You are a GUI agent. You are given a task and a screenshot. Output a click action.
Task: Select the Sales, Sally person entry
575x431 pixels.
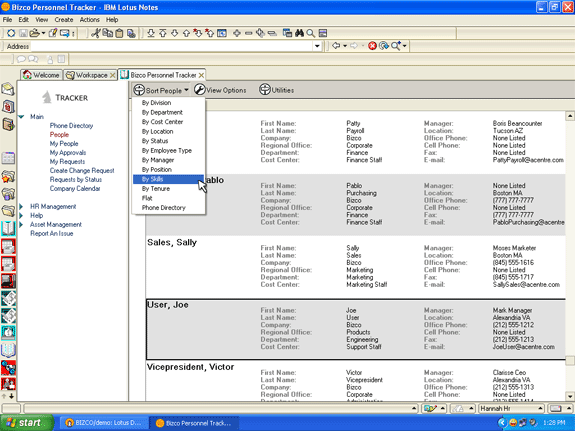pos(355,267)
